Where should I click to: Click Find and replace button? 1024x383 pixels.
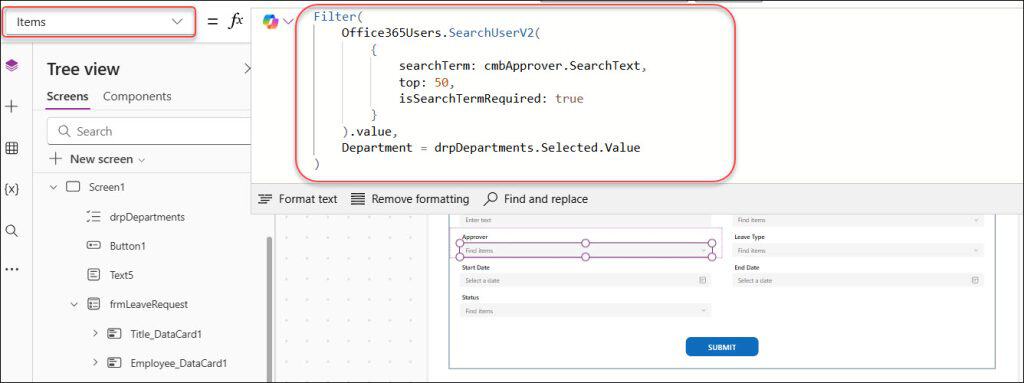click(x=536, y=199)
